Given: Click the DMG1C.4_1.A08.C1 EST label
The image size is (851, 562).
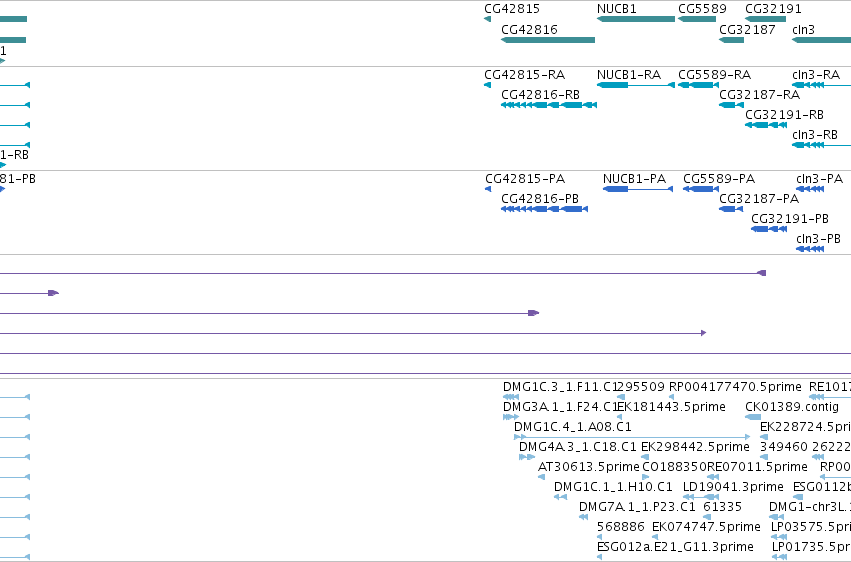Looking at the screenshot, I should pyautogui.click(x=573, y=427).
